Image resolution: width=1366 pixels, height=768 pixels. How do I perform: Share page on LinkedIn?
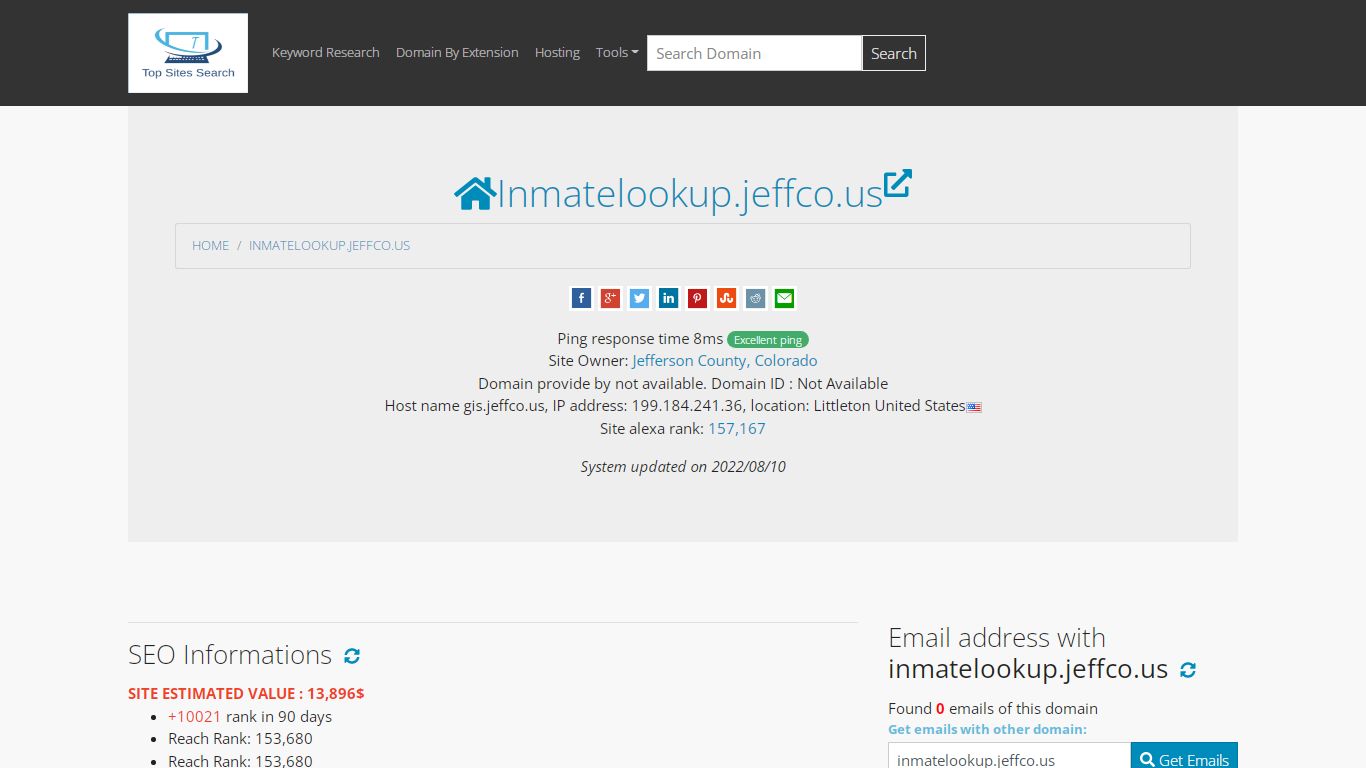pos(669,298)
